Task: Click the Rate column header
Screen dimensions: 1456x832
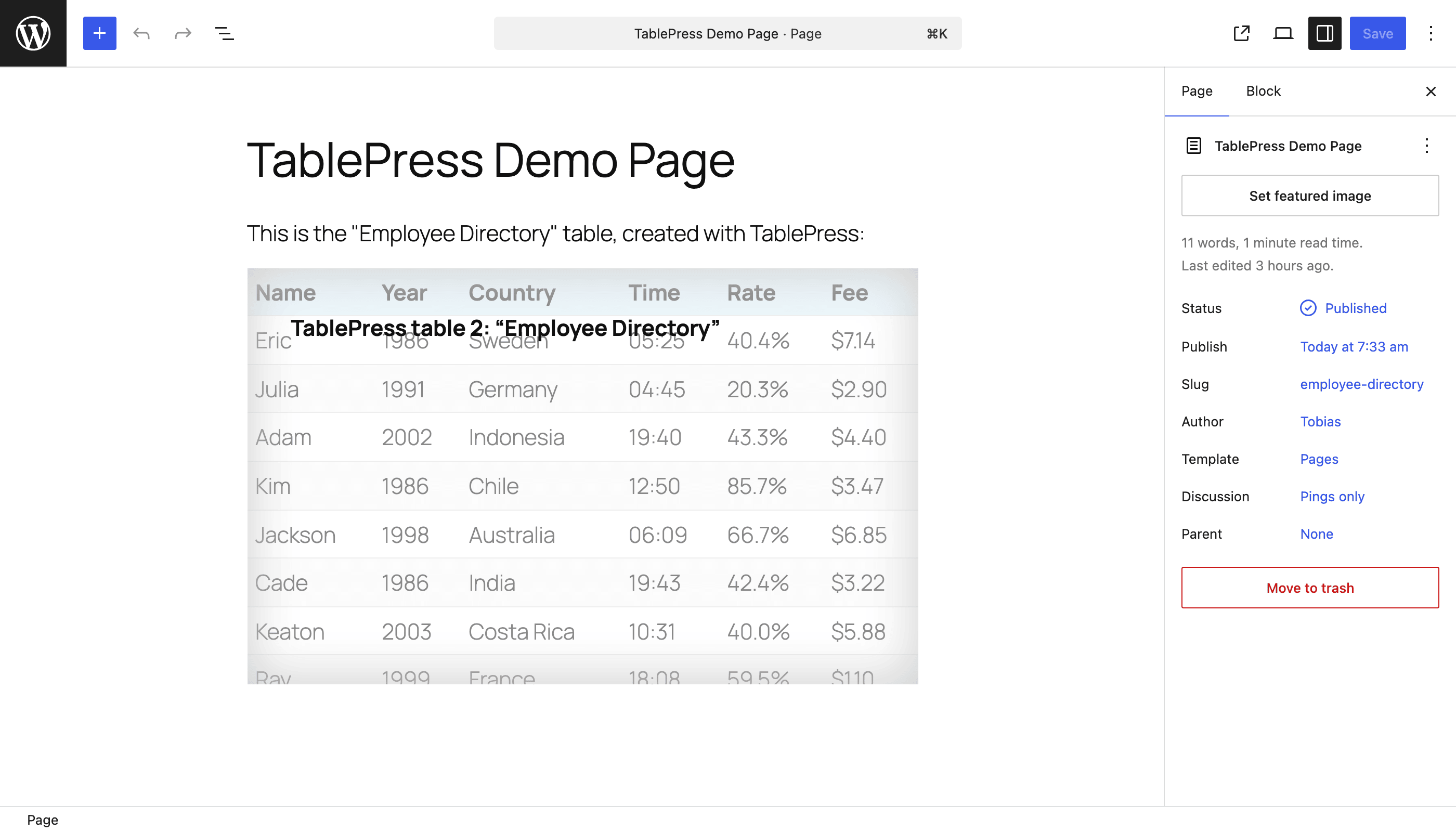Action: coord(751,293)
